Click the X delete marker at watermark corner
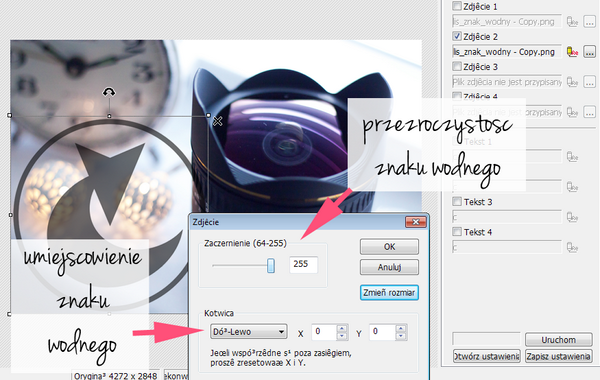 [217, 121]
